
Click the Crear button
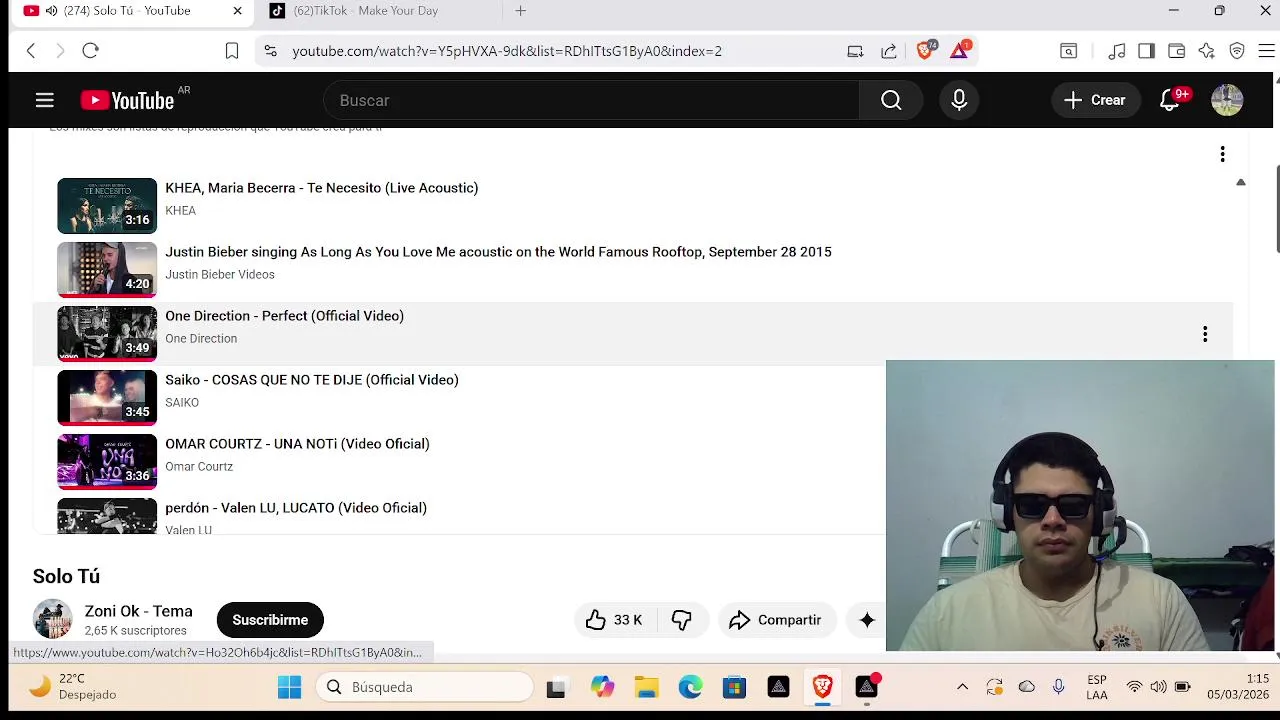(1095, 100)
